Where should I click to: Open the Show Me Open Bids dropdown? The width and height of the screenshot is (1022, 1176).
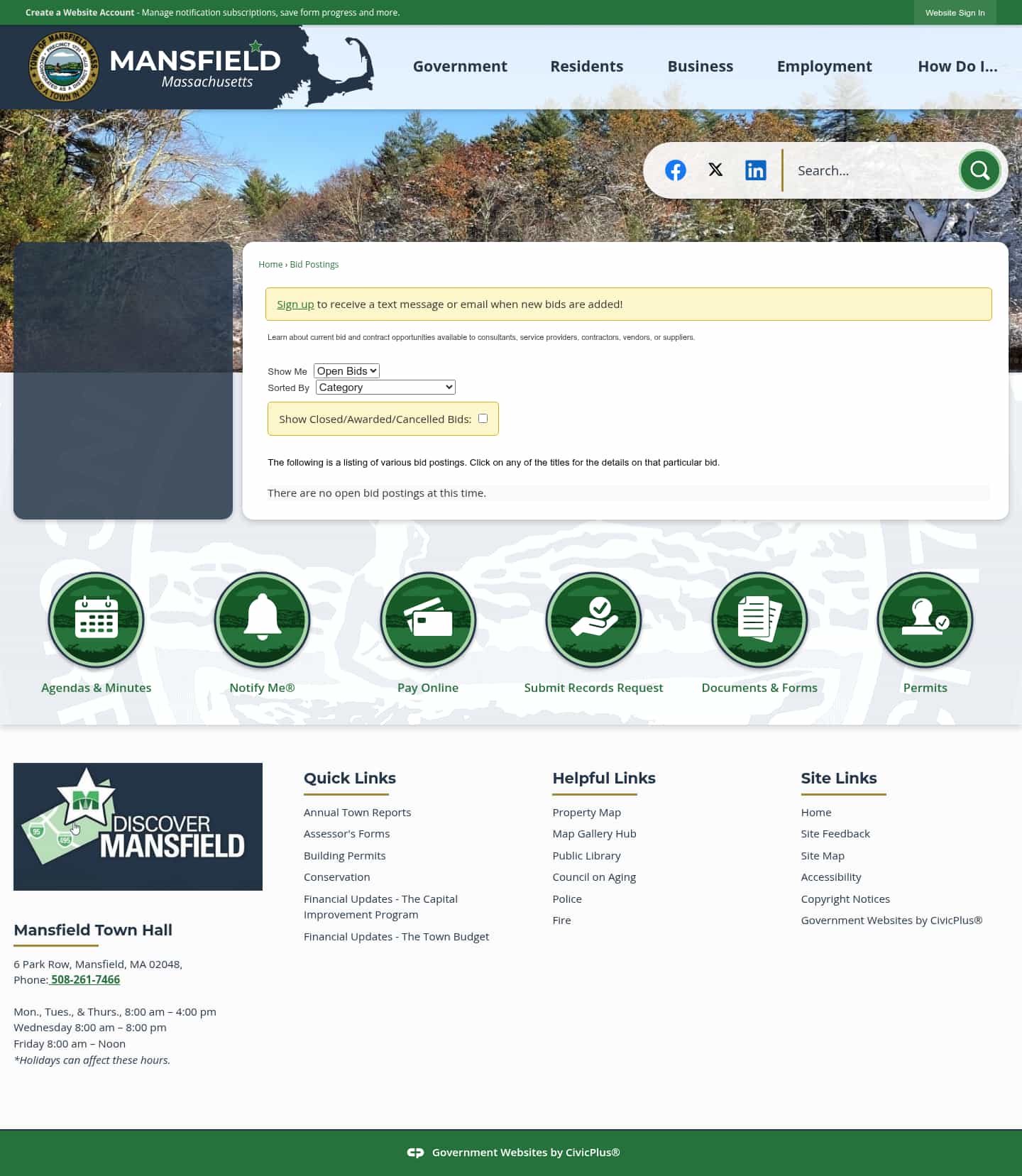pyautogui.click(x=346, y=370)
